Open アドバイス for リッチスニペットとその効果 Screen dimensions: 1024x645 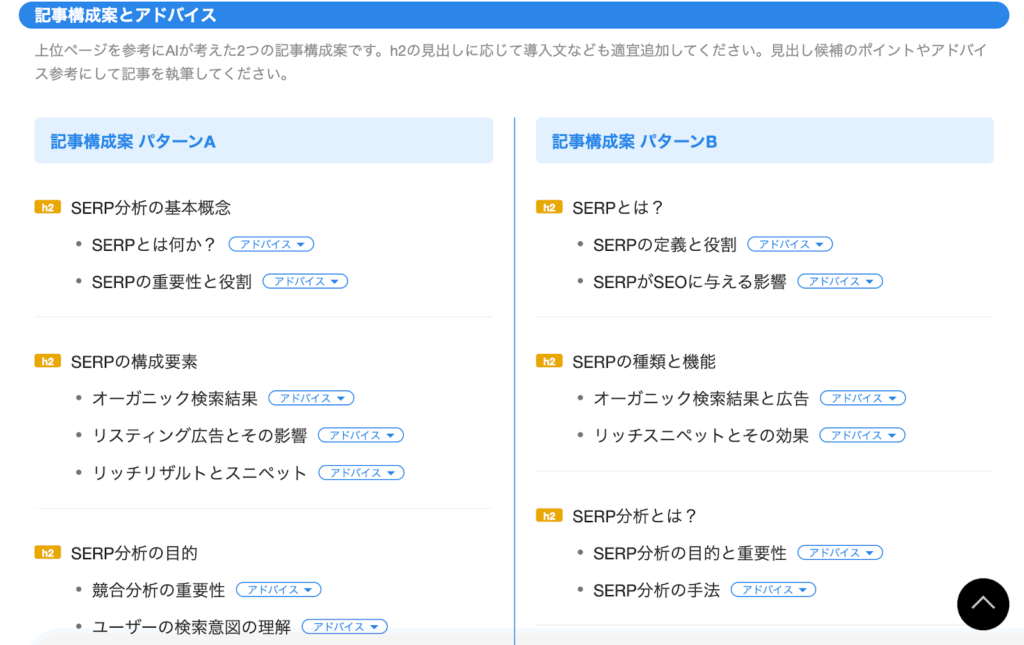pos(862,435)
